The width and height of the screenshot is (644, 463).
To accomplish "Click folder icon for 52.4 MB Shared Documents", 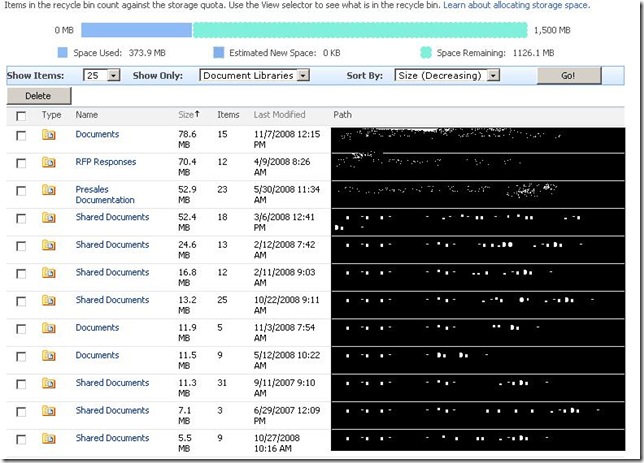I will point(48,217).
